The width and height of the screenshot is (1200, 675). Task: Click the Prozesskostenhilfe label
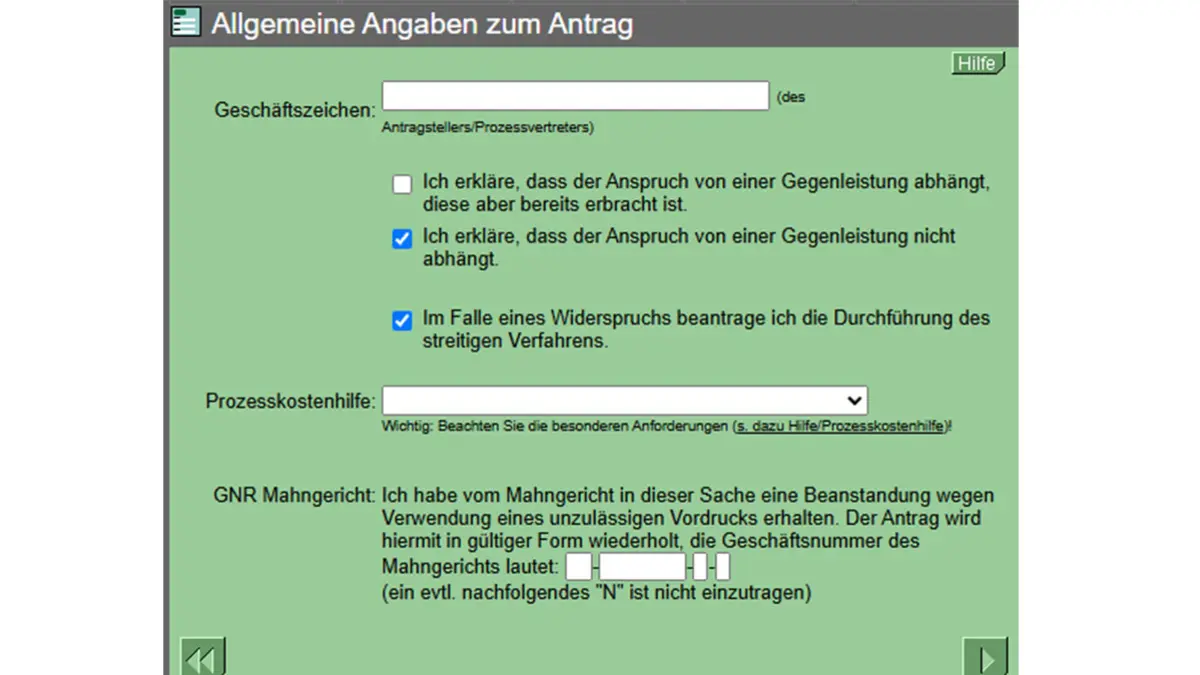[291, 401]
